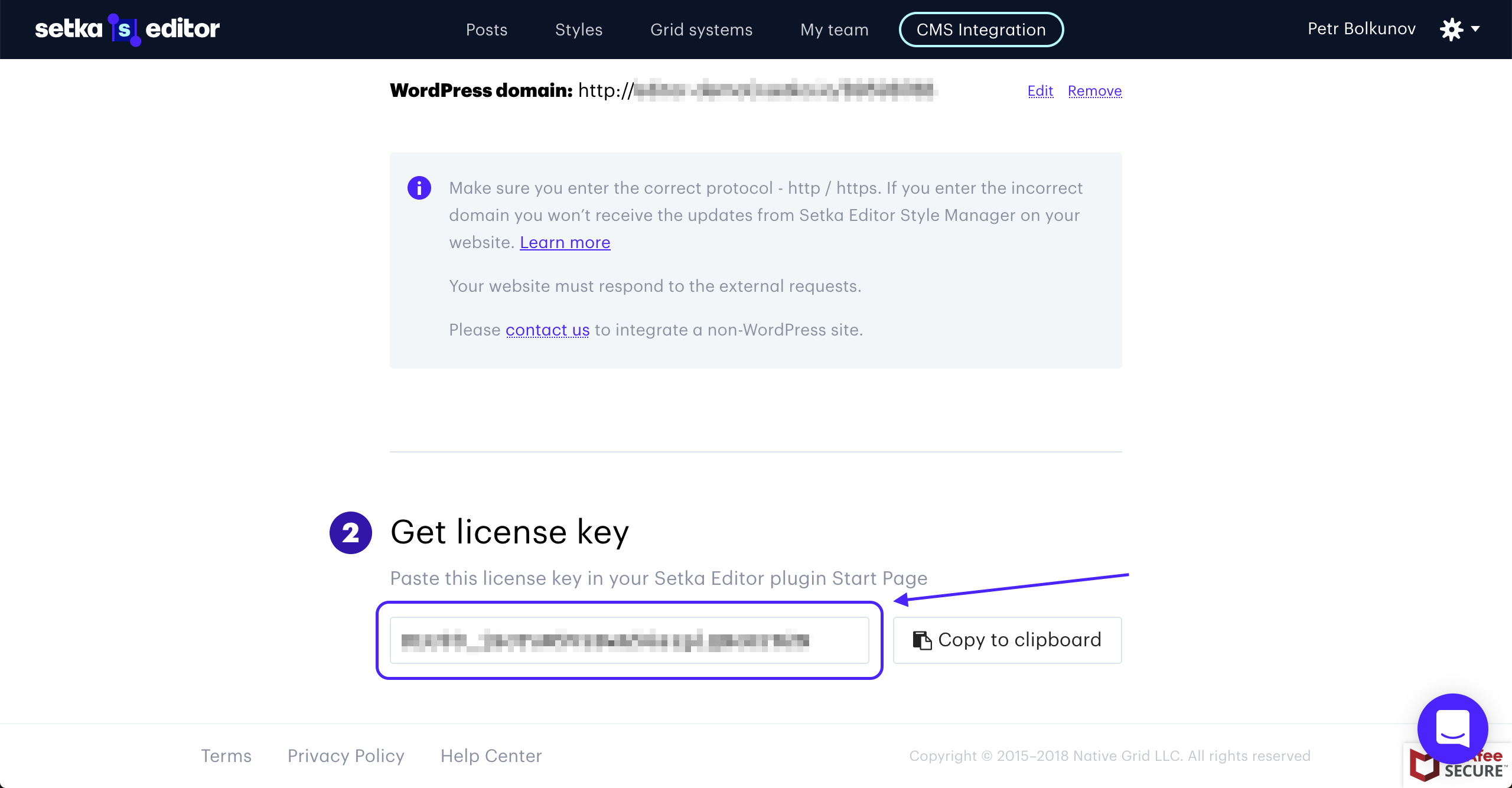Copy license key to clipboard
The image size is (1512, 788).
pyautogui.click(x=1008, y=640)
